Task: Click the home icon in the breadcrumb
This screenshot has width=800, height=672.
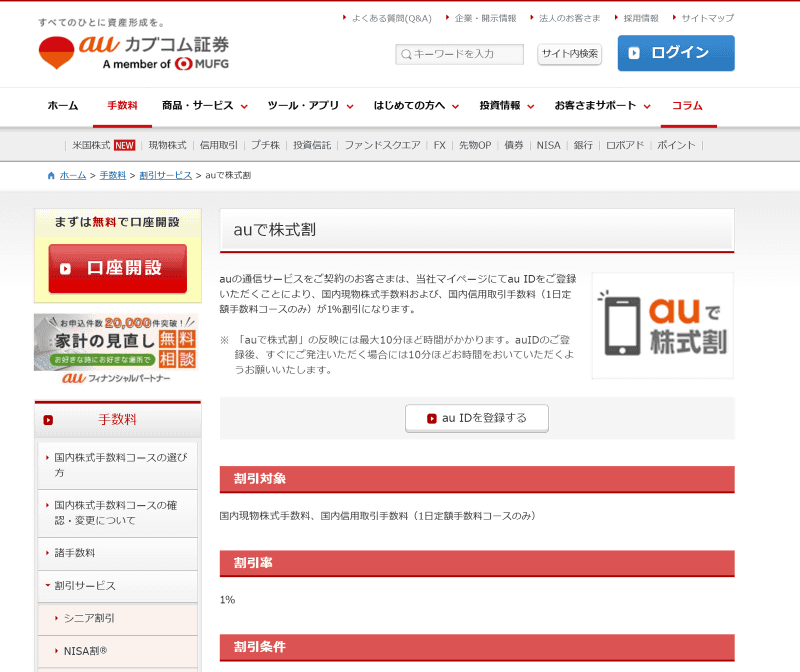Action: 49,175
